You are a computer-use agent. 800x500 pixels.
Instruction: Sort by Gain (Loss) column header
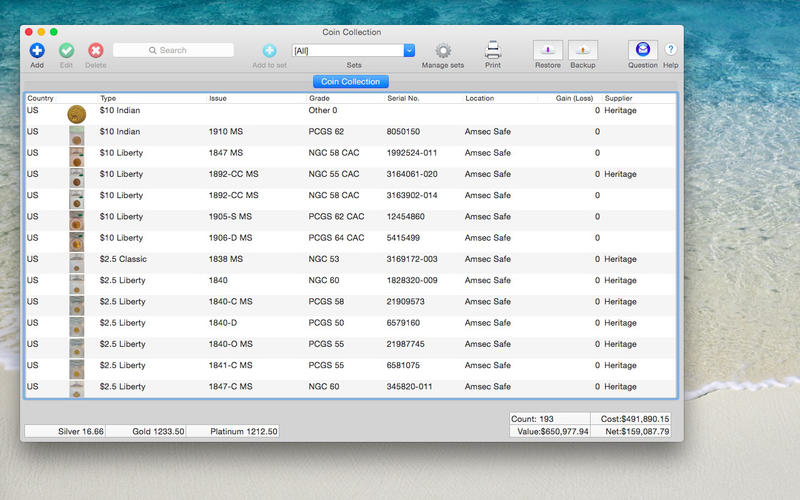click(574, 98)
